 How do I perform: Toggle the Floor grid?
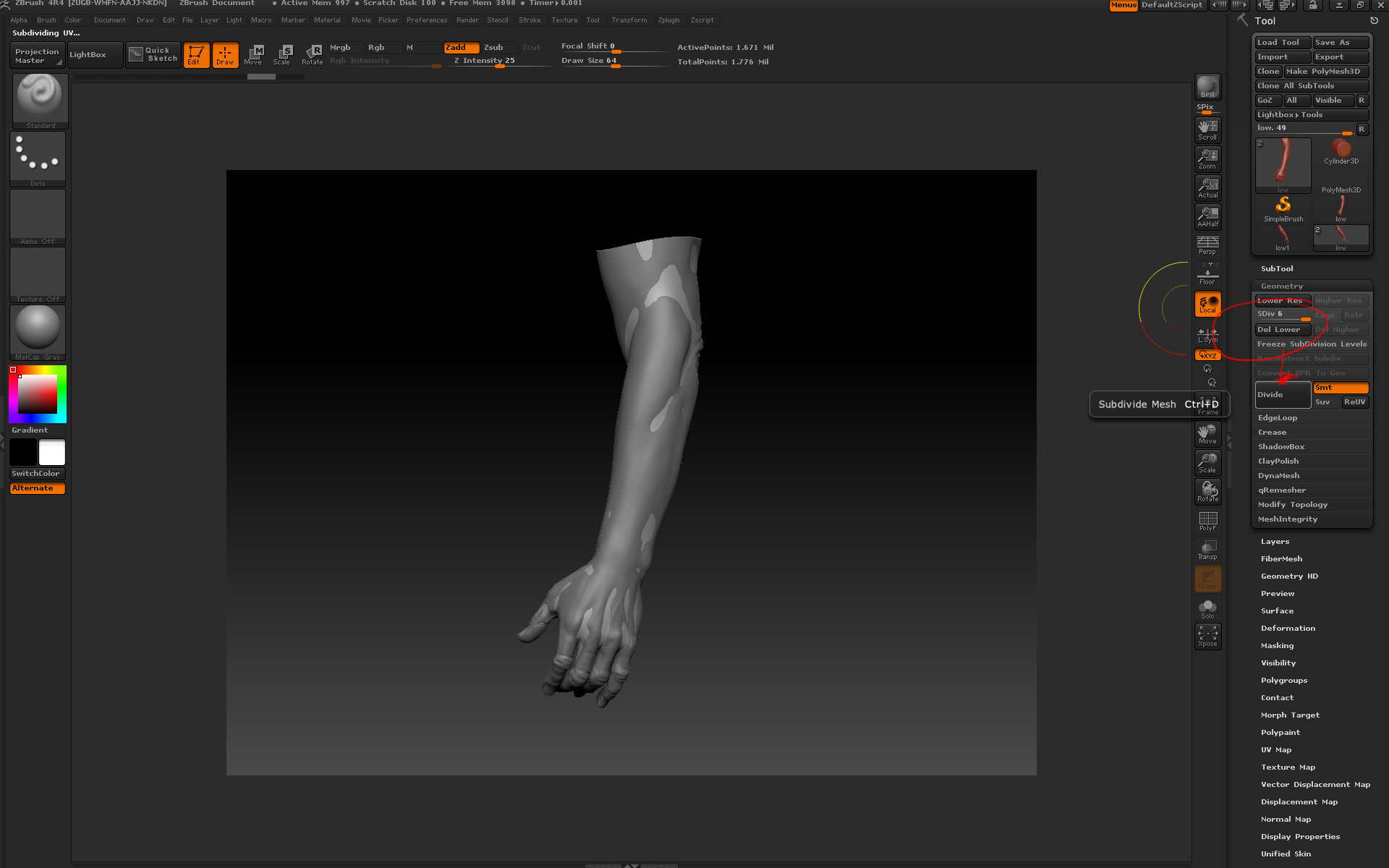pyautogui.click(x=1207, y=274)
